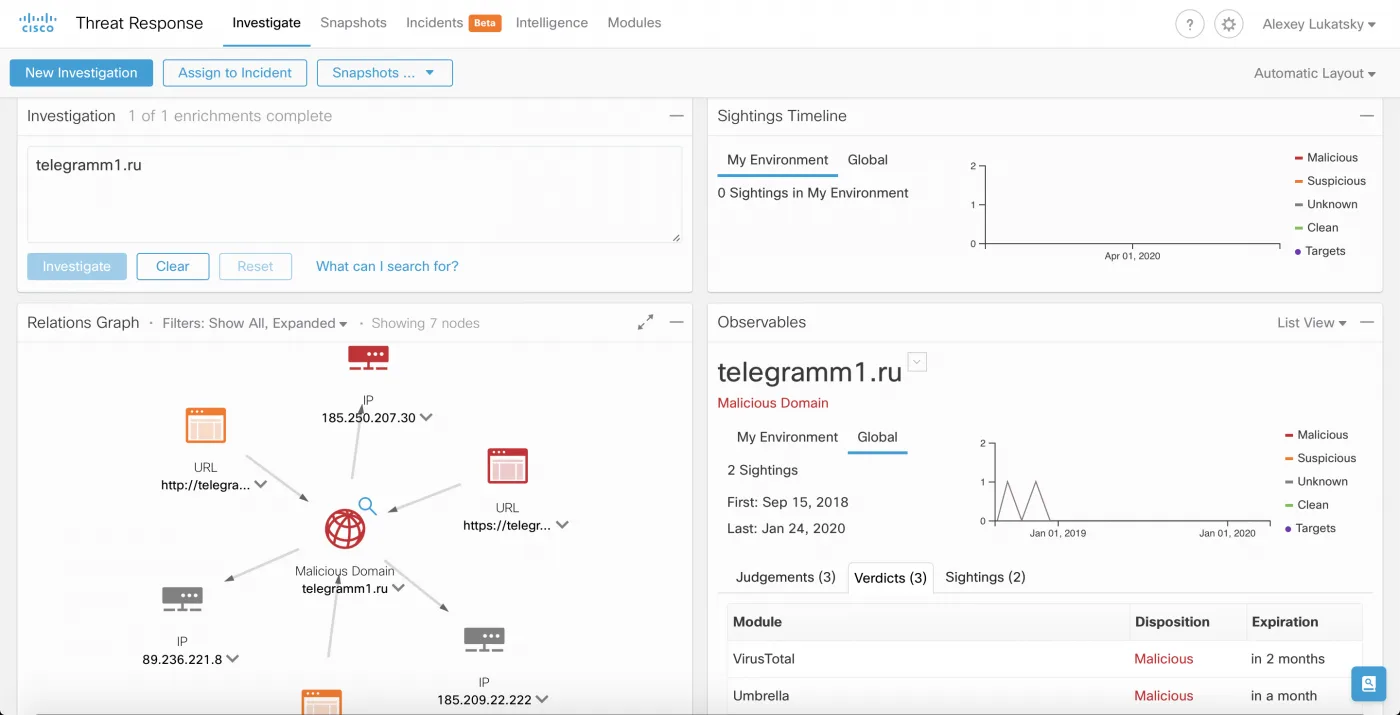Click the 'in 2 months' expiration cell
The width and height of the screenshot is (1400, 715).
tap(1304, 659)
